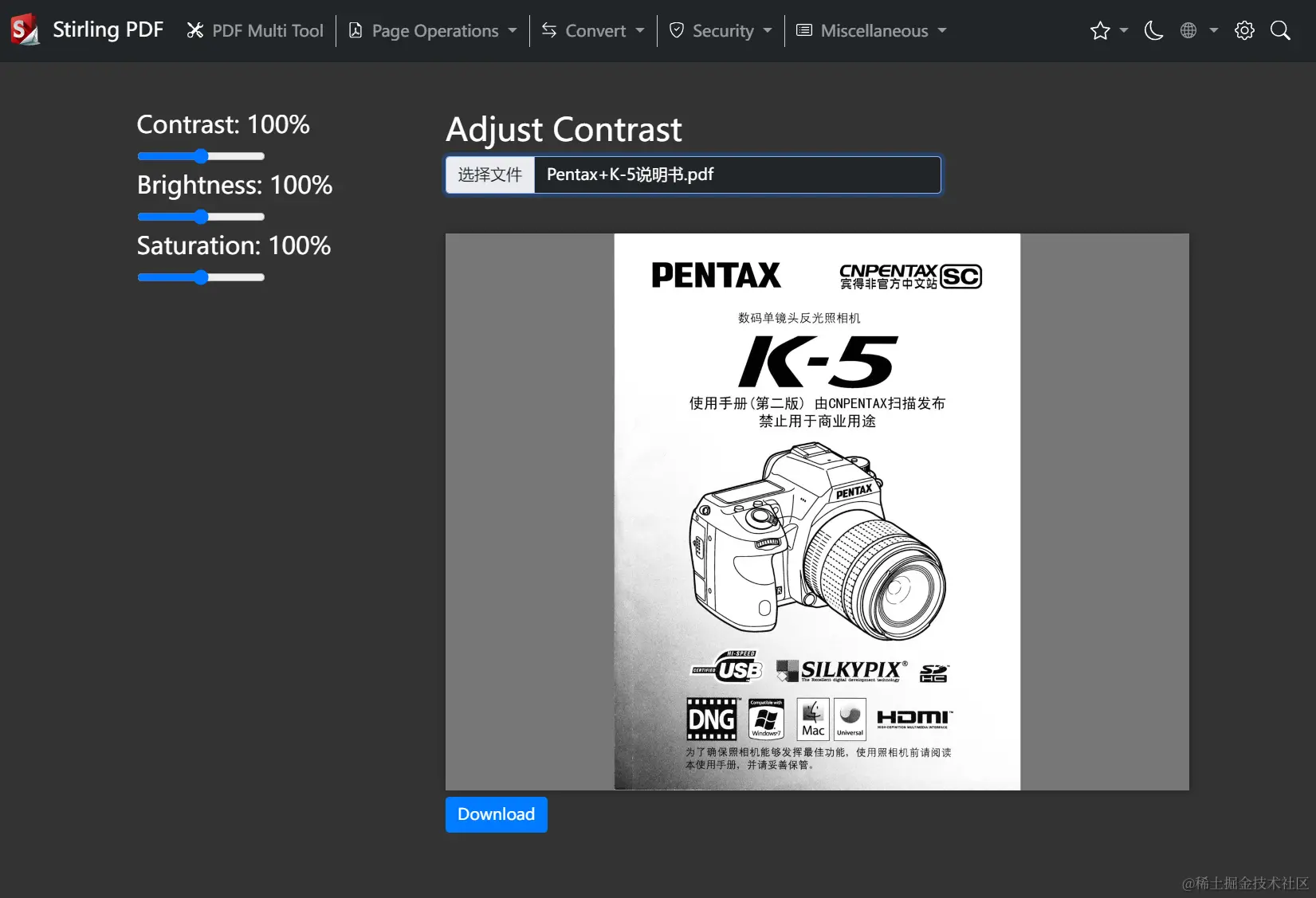Click the Brightness: 100% label
This screenshot has width=1316, height=898.
coord(234,185)
